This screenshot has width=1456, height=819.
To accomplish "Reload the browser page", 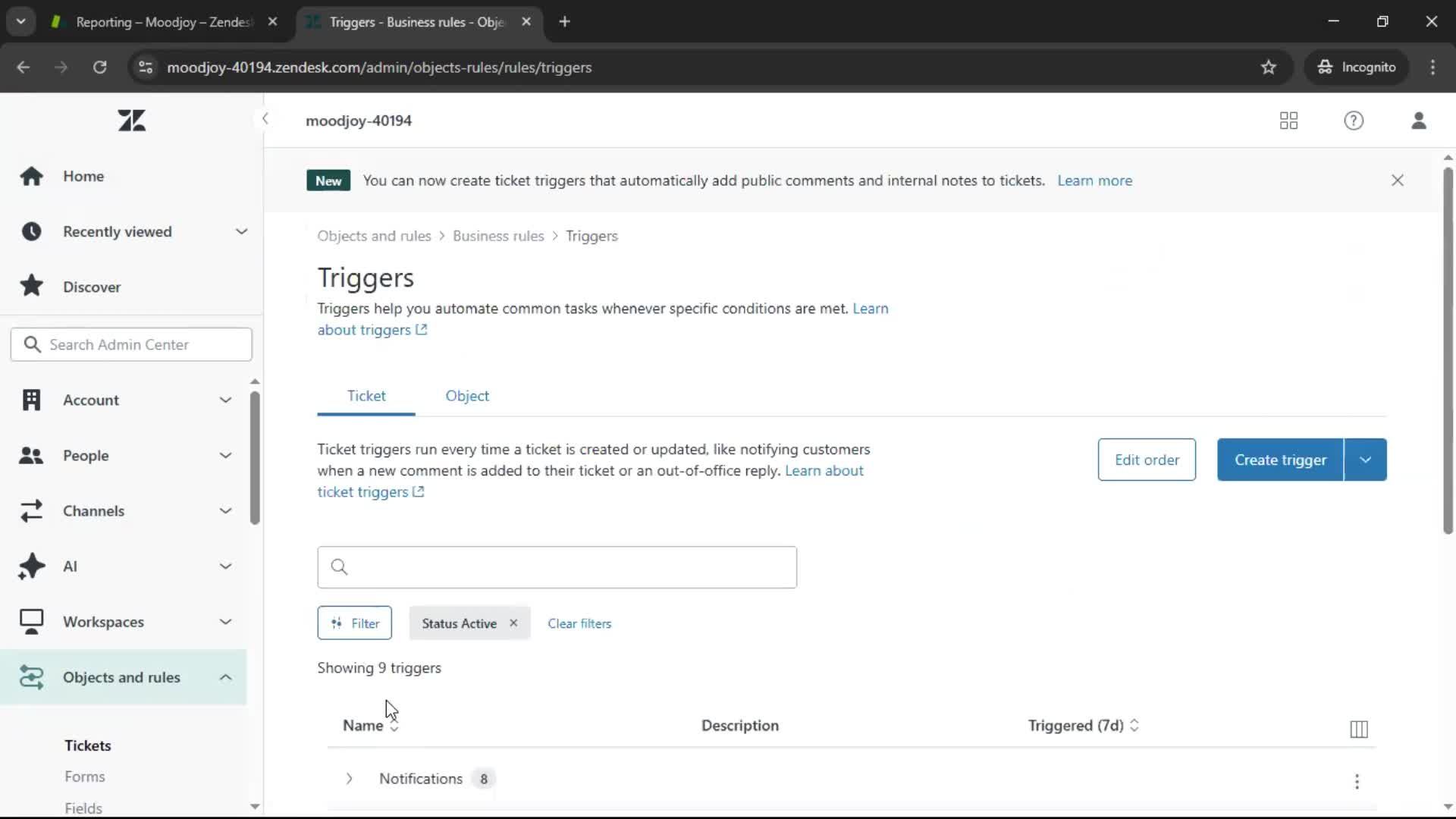I will [x=99, y=67].
